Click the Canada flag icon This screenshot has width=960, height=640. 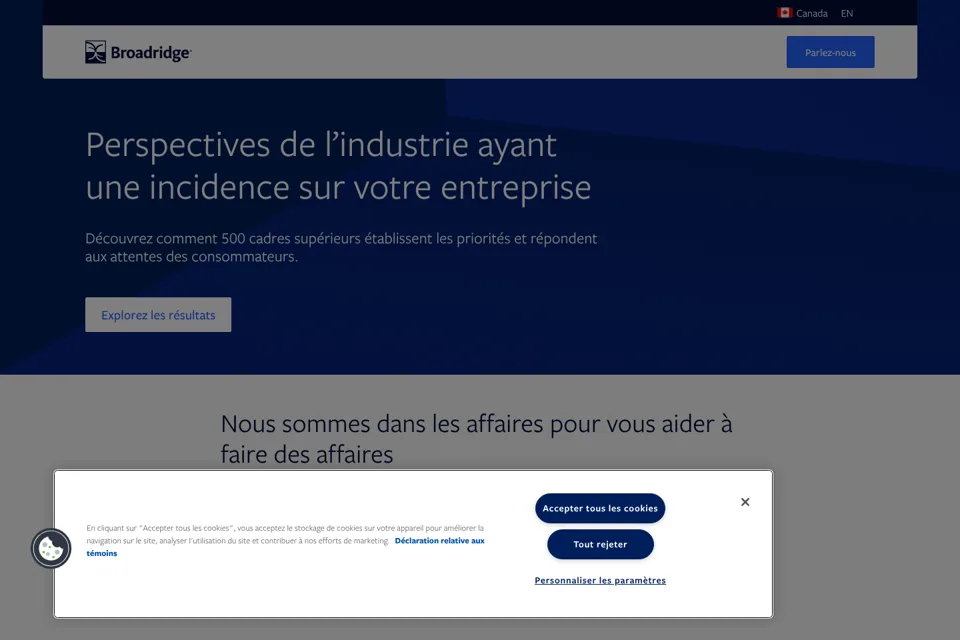click(x=784, y=13)
